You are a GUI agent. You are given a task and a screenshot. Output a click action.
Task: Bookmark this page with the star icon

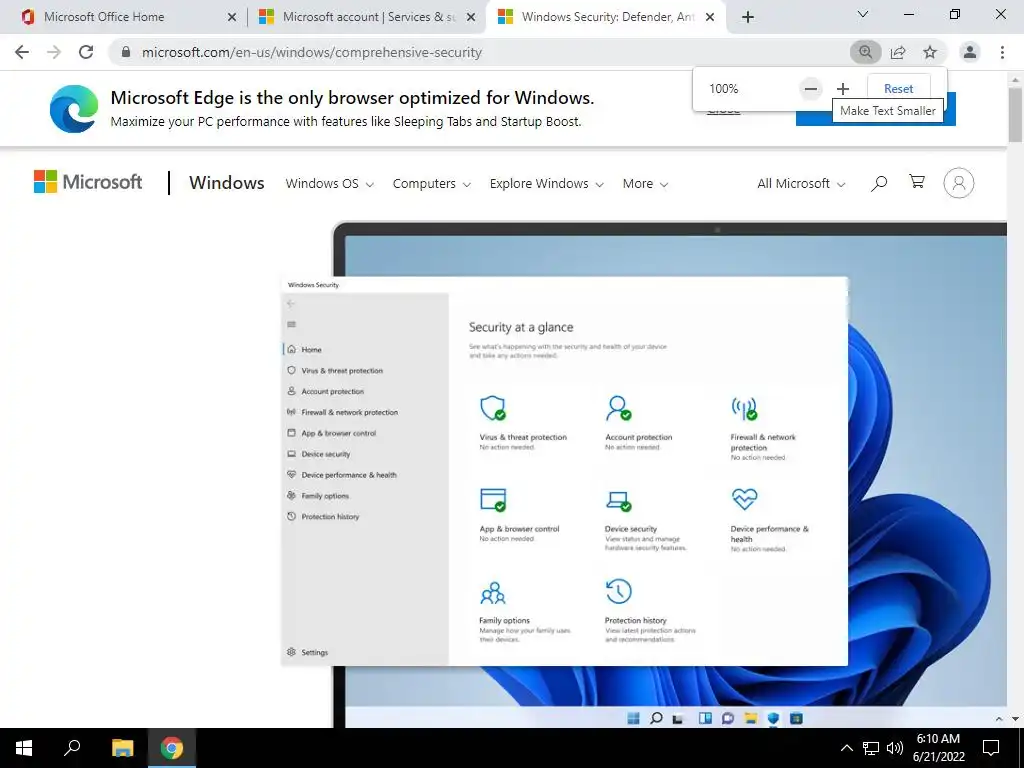930,52
